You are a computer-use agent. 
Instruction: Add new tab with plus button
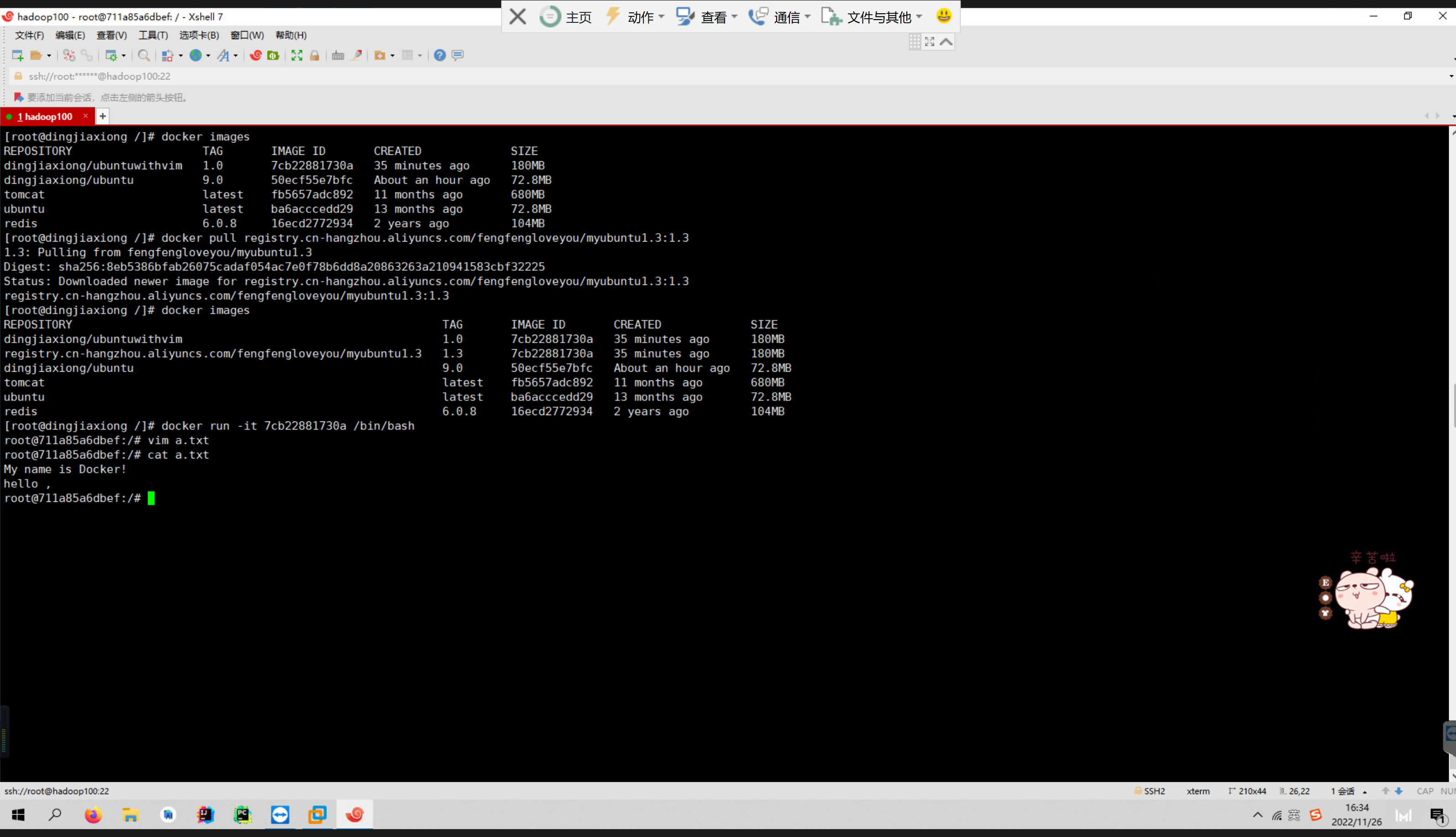coord(103,117)
